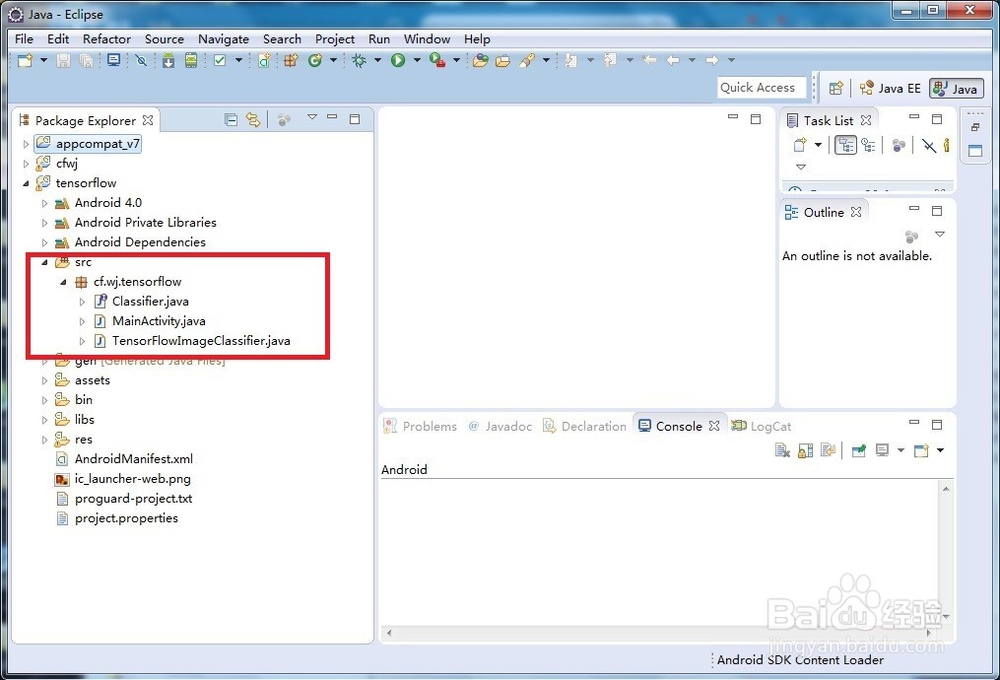Click the External Tools run icon
Screen dimensions: 1000x680
pyautogui.click(x=438, y=61)
